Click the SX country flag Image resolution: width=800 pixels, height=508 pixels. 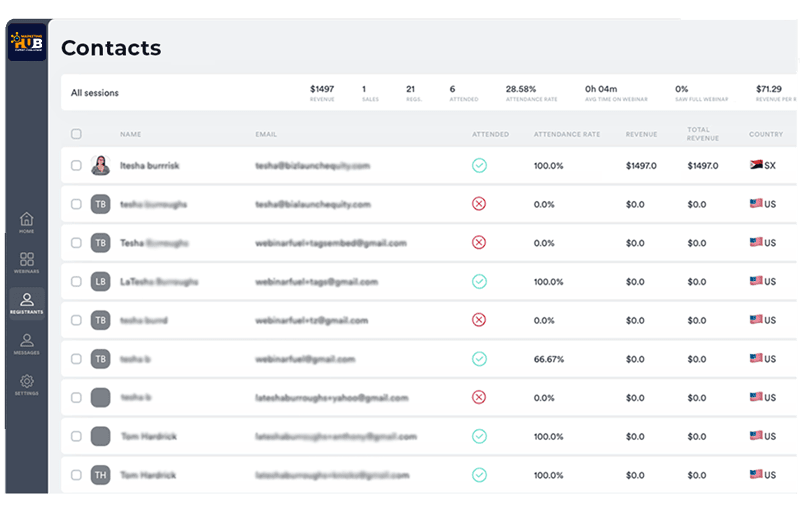tap(756, 164)
